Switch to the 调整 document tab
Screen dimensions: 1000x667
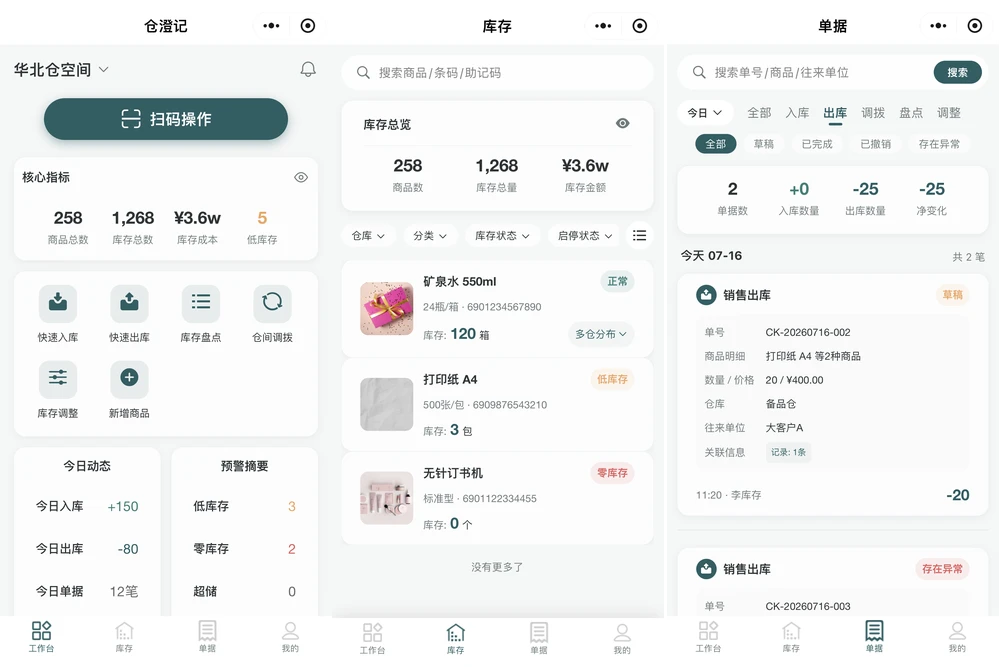pos(948,113)
